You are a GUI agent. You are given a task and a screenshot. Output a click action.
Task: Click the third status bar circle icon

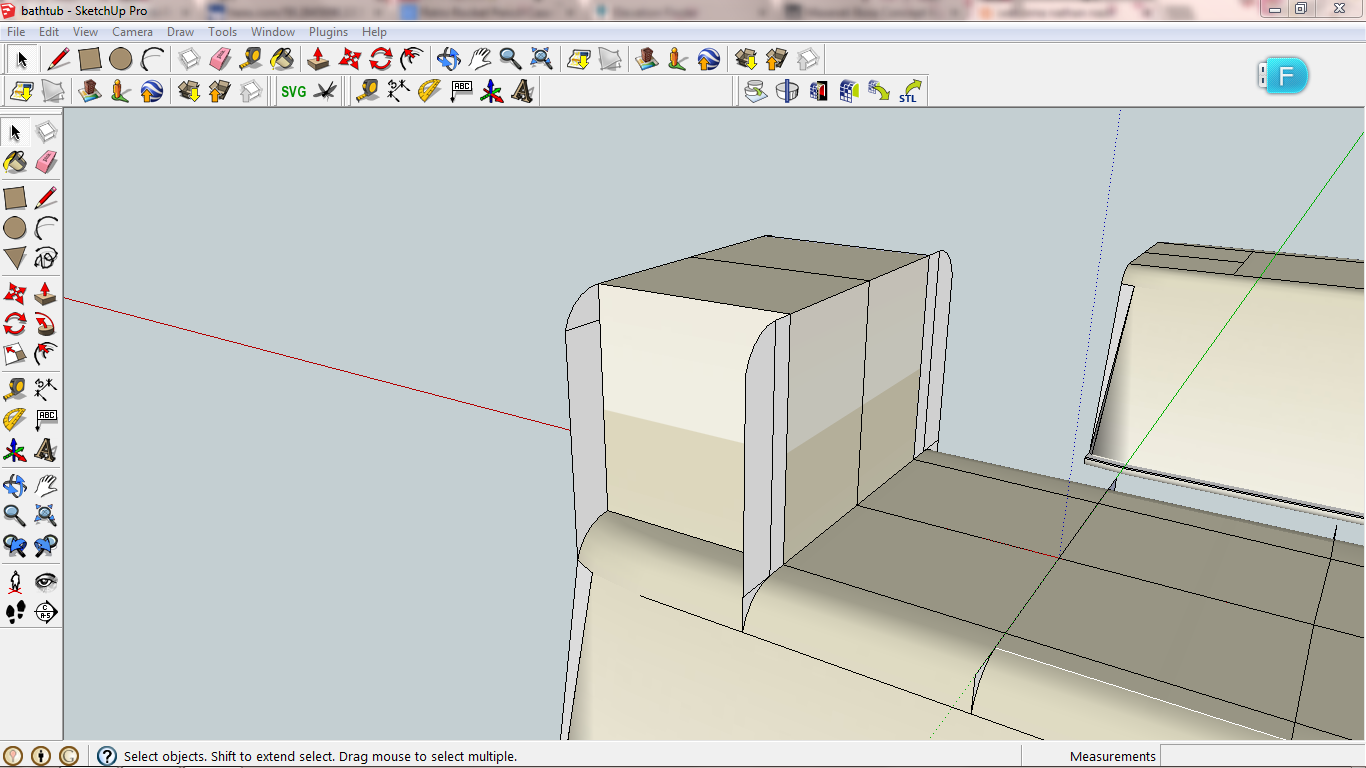click(69, 756)
